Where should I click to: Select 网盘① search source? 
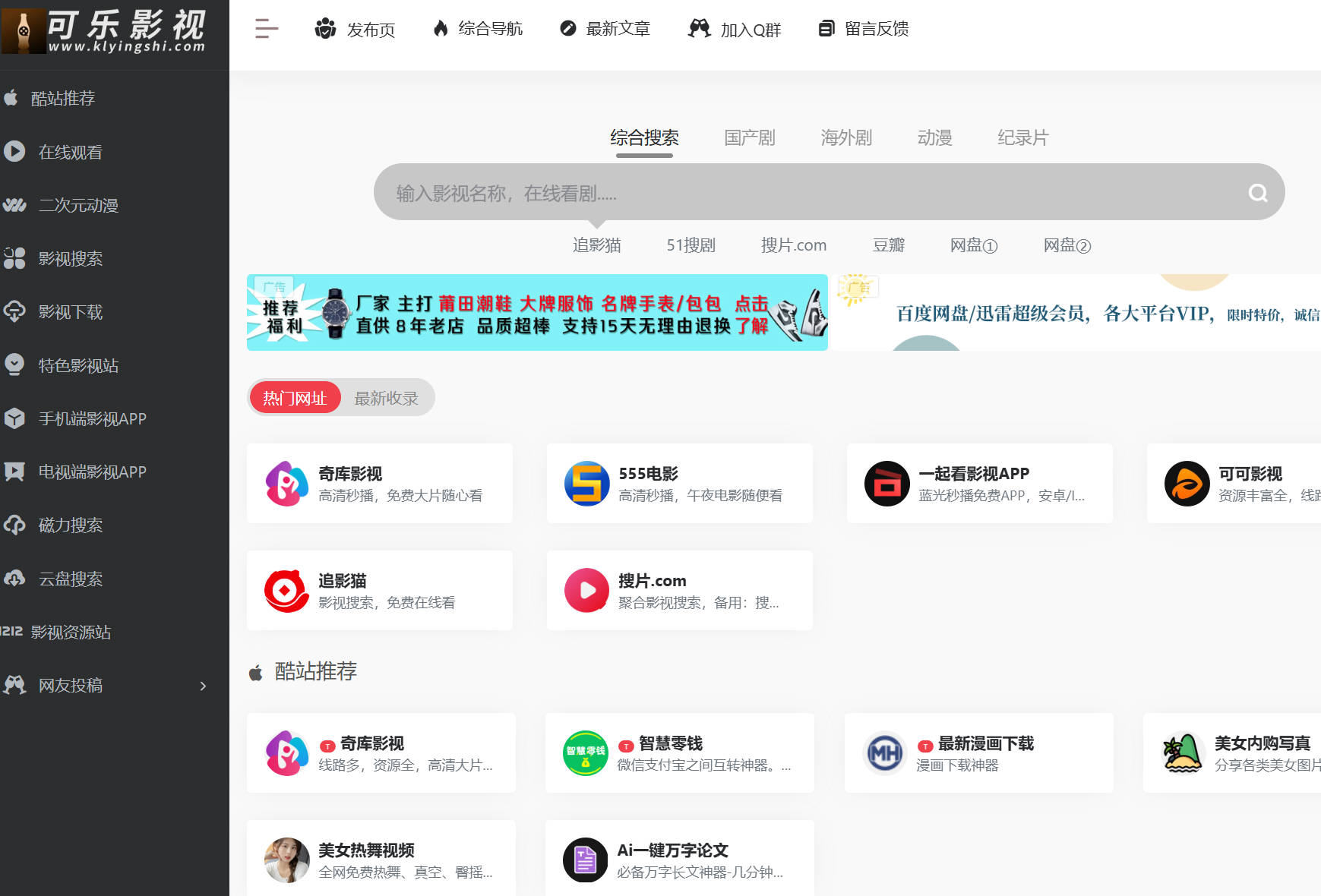pyautogui.click(x=973, y=245)
